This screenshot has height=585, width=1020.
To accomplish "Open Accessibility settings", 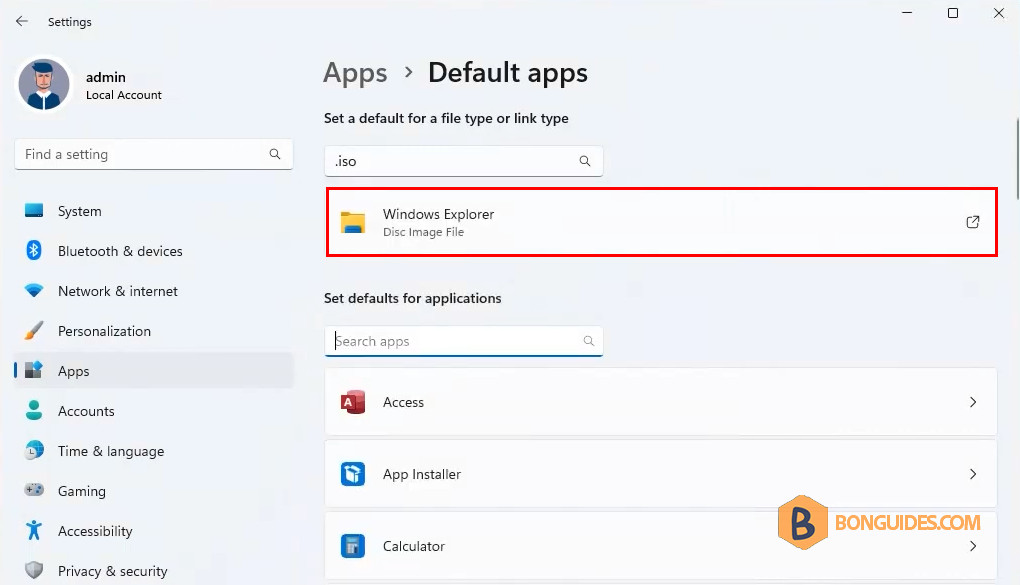I will (x=154, y=531).
